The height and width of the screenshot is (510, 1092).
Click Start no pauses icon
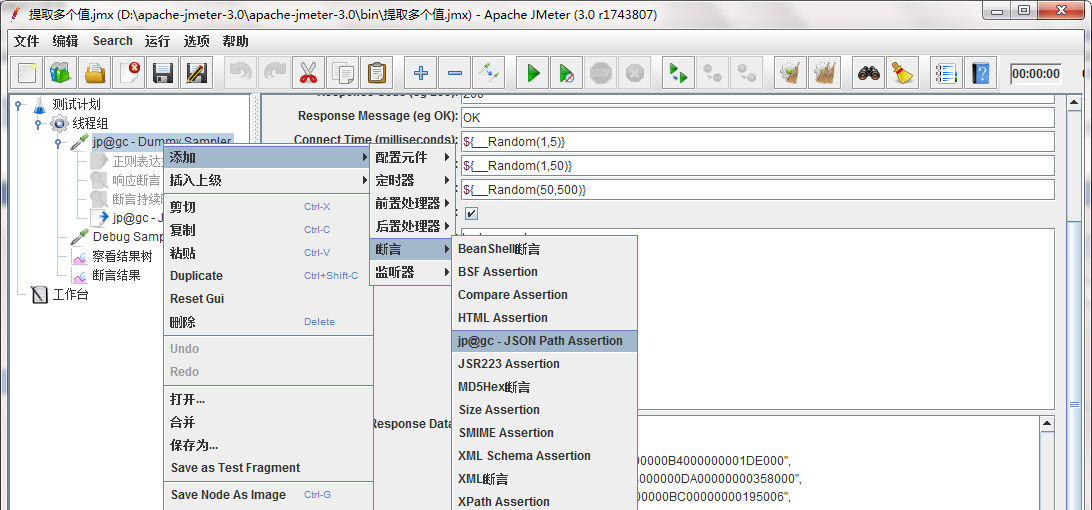567,72
